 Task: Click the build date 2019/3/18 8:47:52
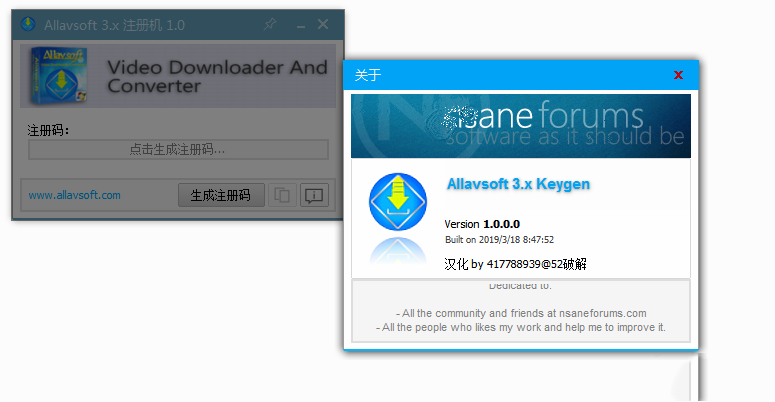click(x=517, y=240)
